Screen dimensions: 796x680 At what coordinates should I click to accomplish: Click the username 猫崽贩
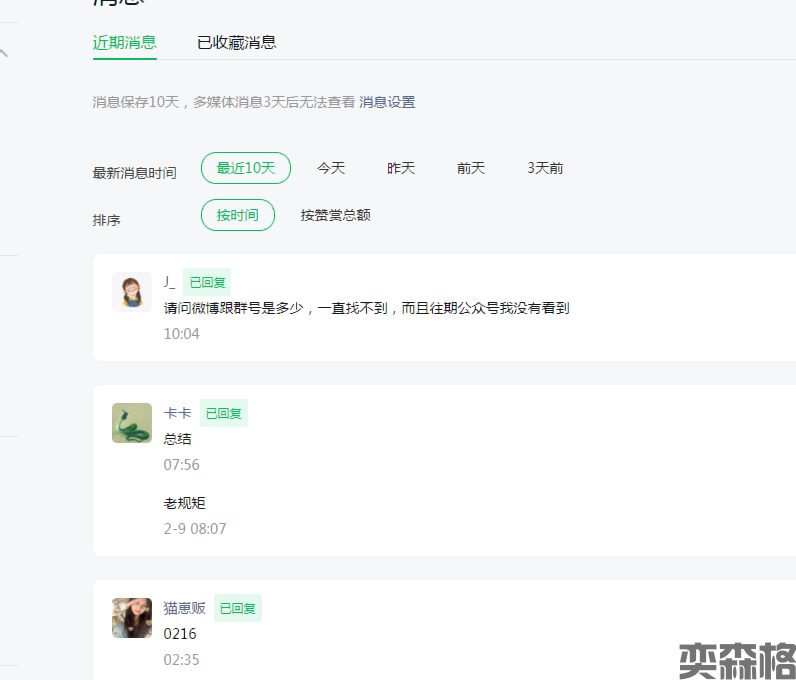[x=185, y=608]
